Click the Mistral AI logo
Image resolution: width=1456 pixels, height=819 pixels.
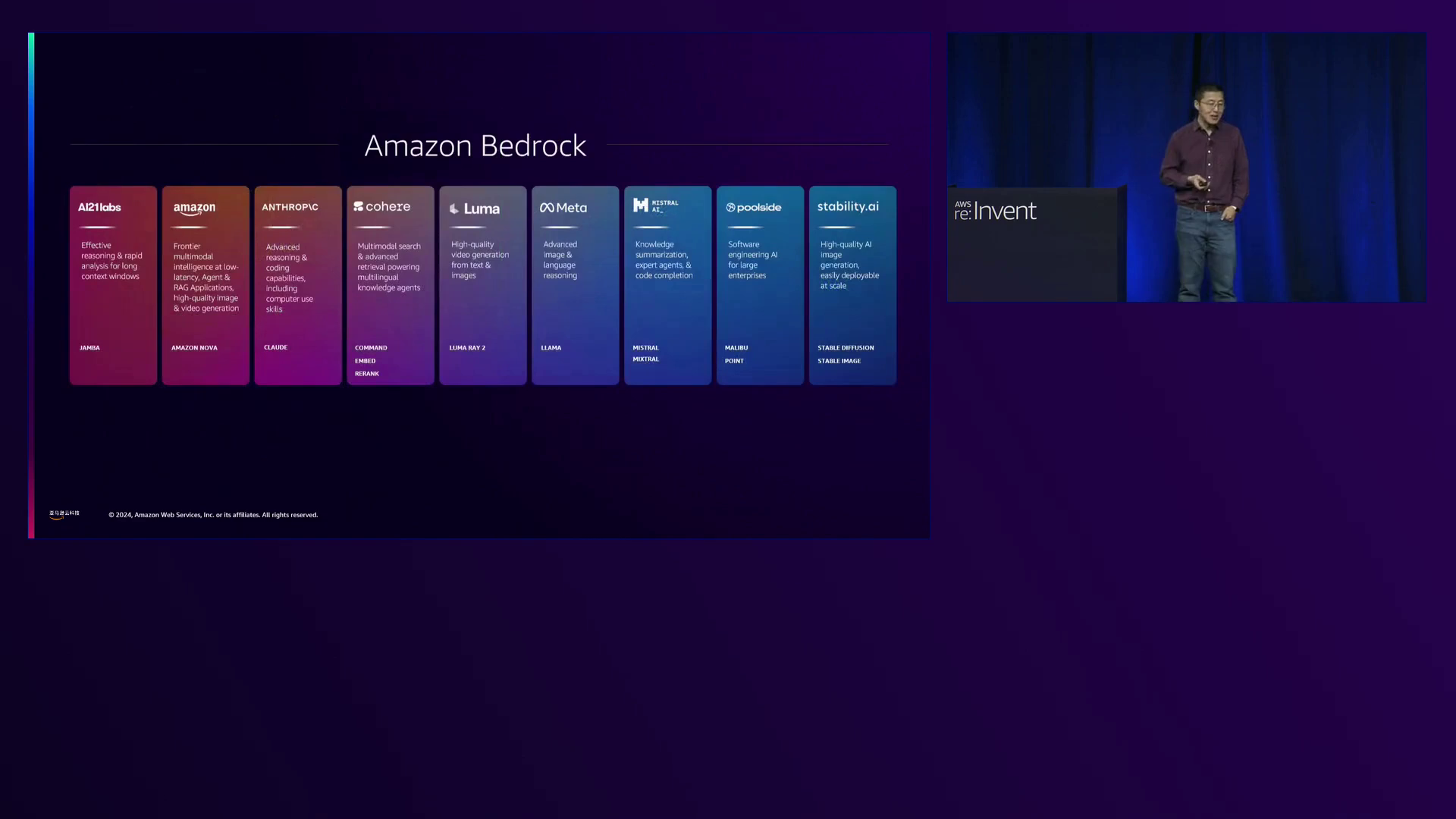tap(656, 206)
